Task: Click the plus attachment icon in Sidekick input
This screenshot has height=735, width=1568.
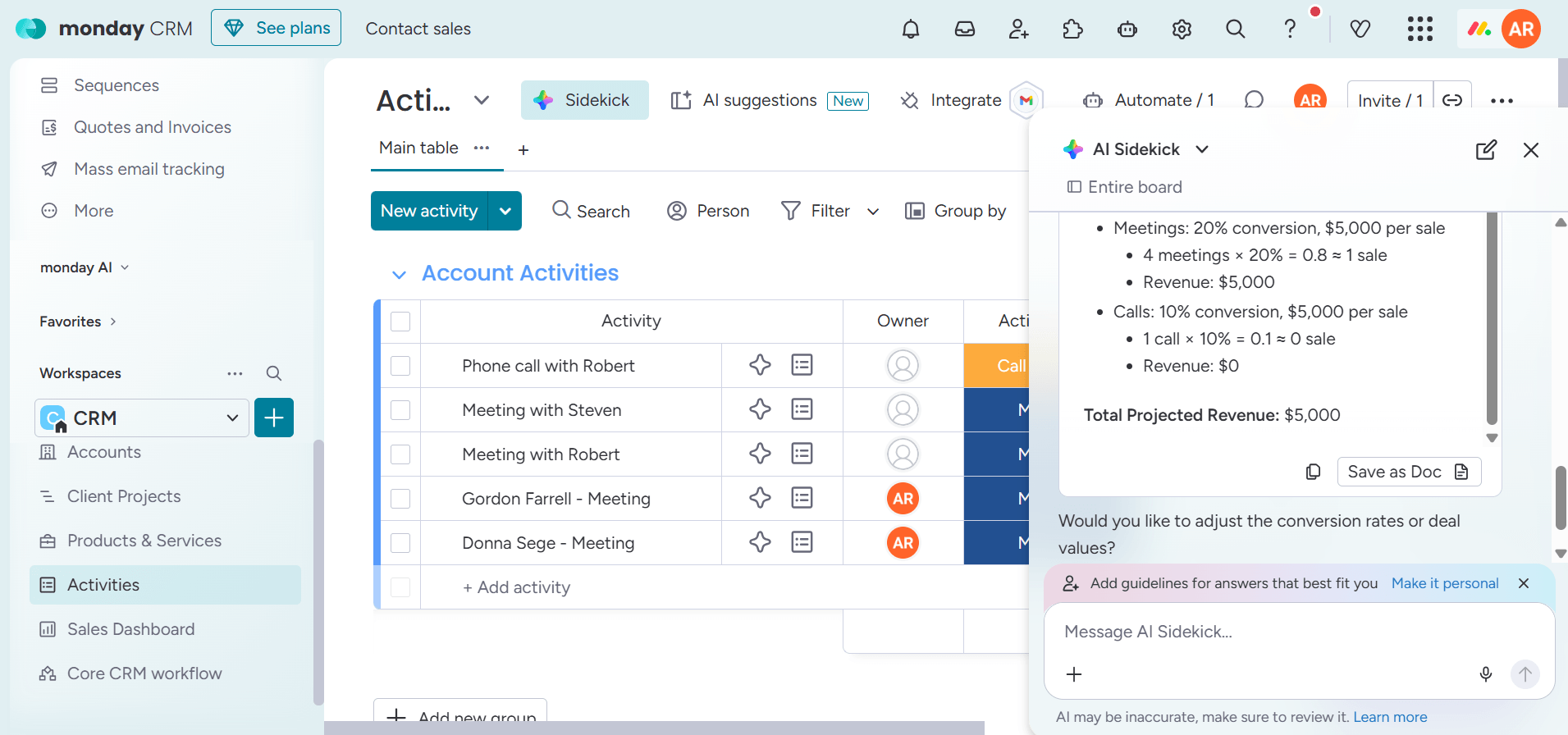Action: click(1074, 674)
